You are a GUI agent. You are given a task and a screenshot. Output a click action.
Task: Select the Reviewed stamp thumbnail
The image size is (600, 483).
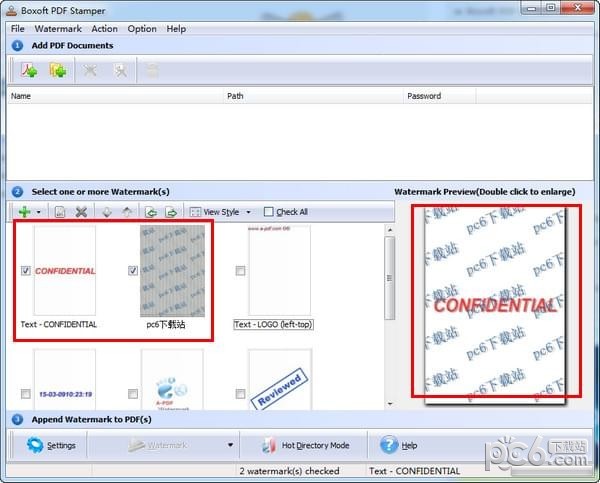tap(280, 379)
